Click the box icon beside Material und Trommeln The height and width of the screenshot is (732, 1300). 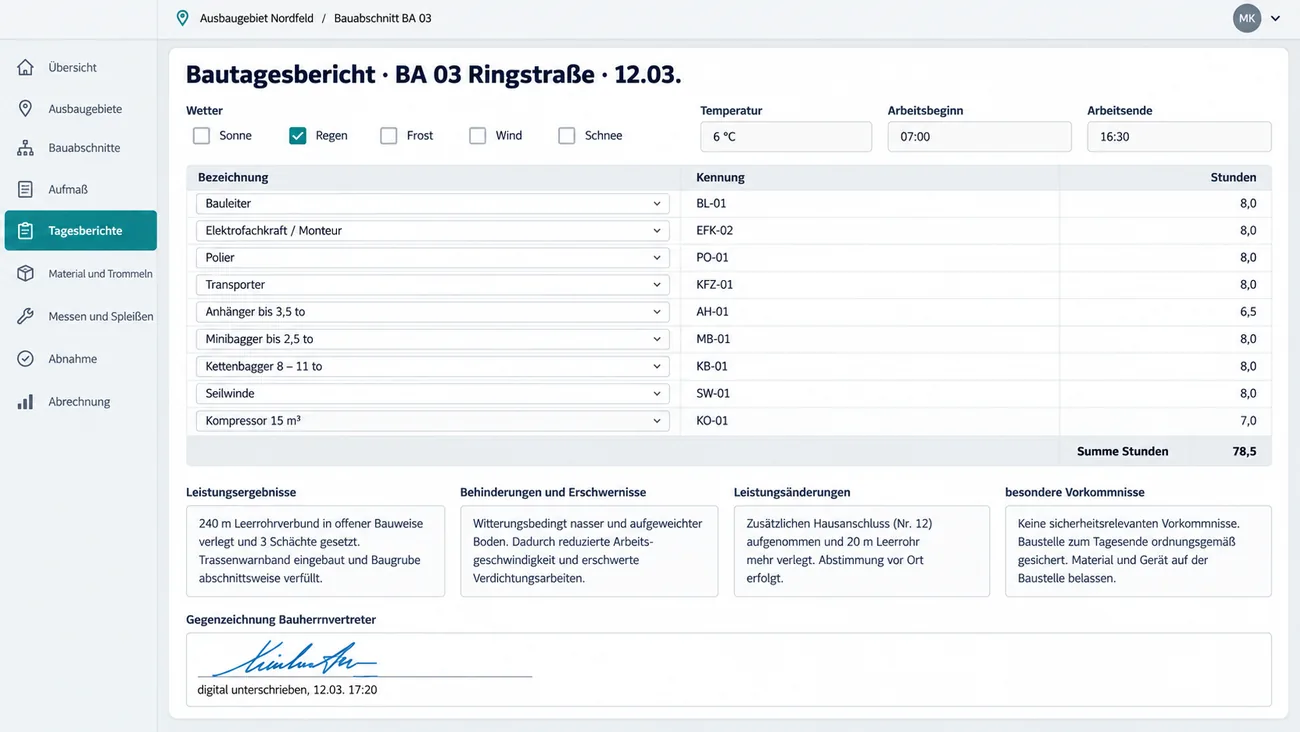pos(26,273)
